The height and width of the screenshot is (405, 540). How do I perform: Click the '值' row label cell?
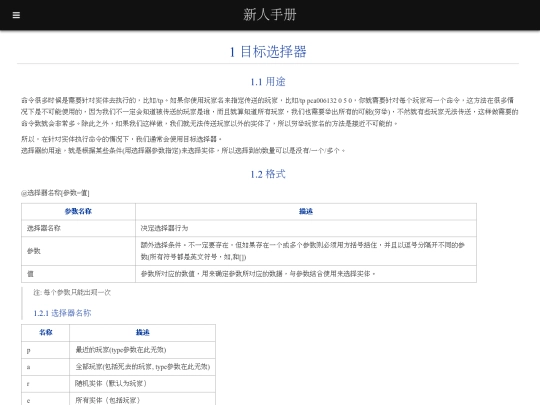point(78,274)
